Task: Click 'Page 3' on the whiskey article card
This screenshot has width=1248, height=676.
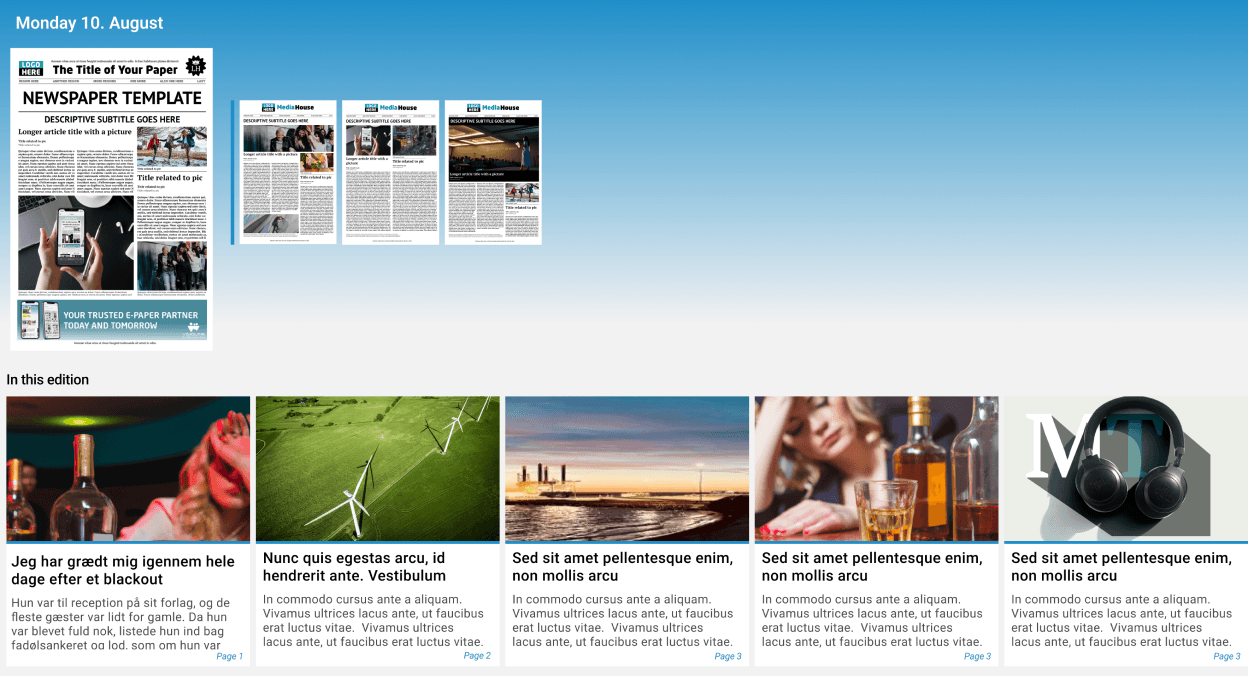Action: point(977,656)
